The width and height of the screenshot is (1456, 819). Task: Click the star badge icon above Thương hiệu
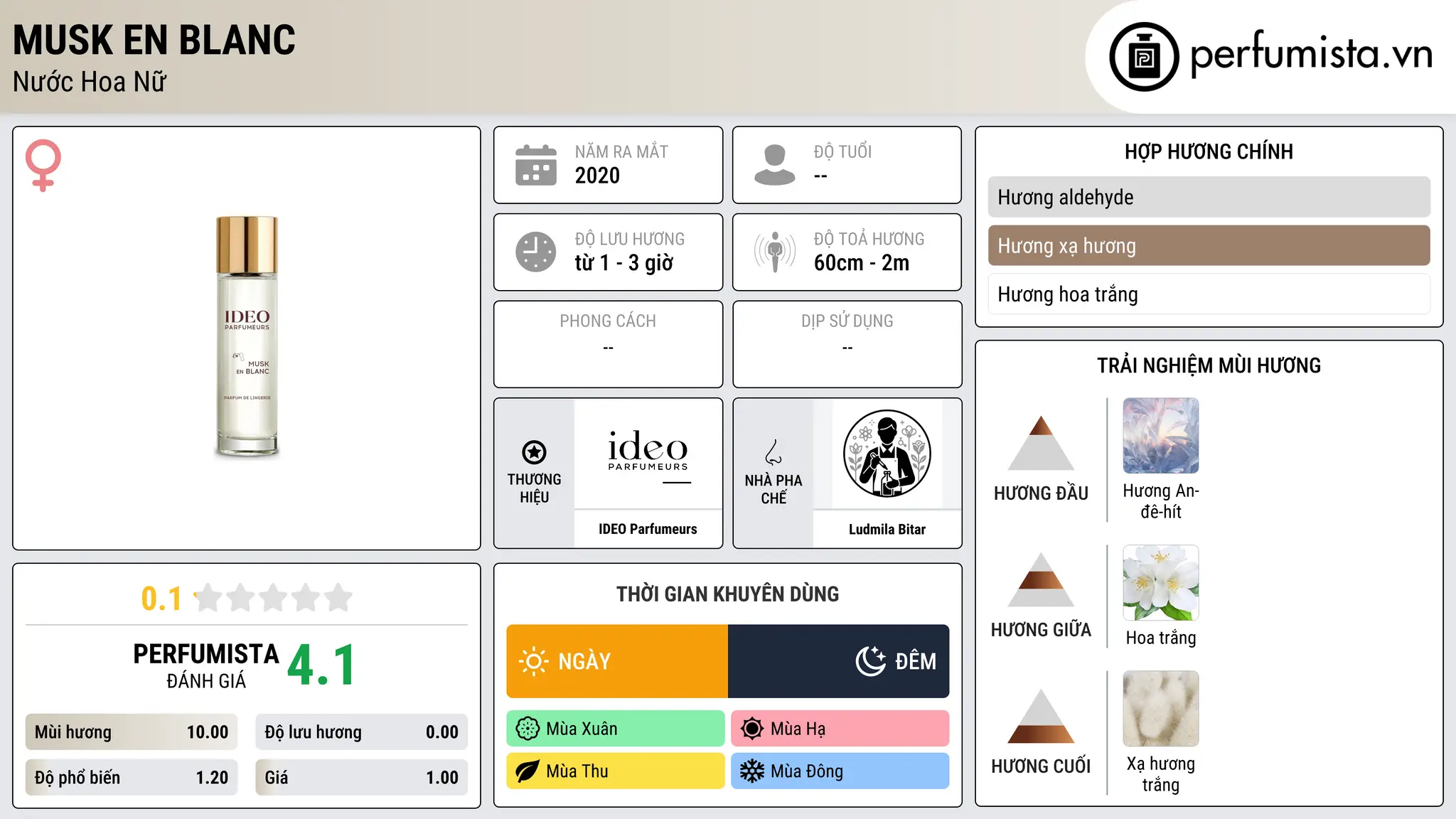(534, 452)
